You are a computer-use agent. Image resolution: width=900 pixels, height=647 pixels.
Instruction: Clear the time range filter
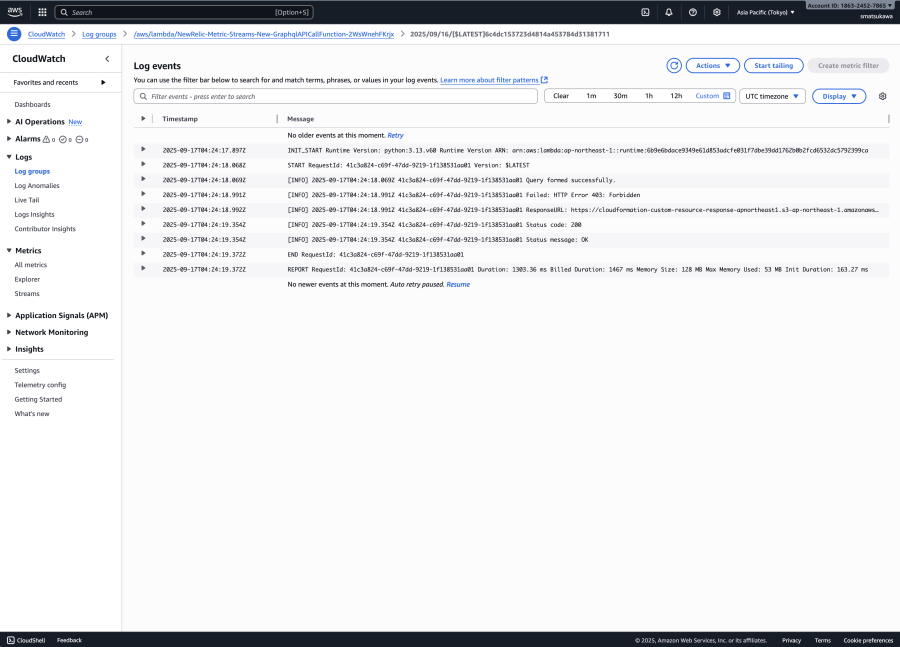click(x=561, y=96)
